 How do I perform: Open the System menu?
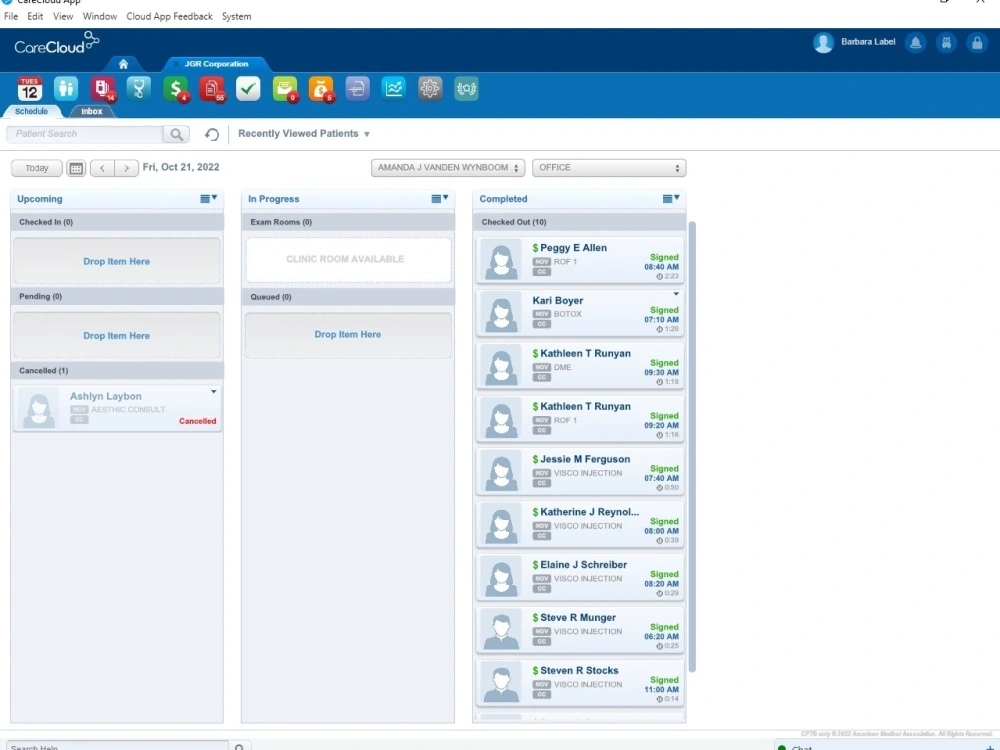click(x=236, y=17)
